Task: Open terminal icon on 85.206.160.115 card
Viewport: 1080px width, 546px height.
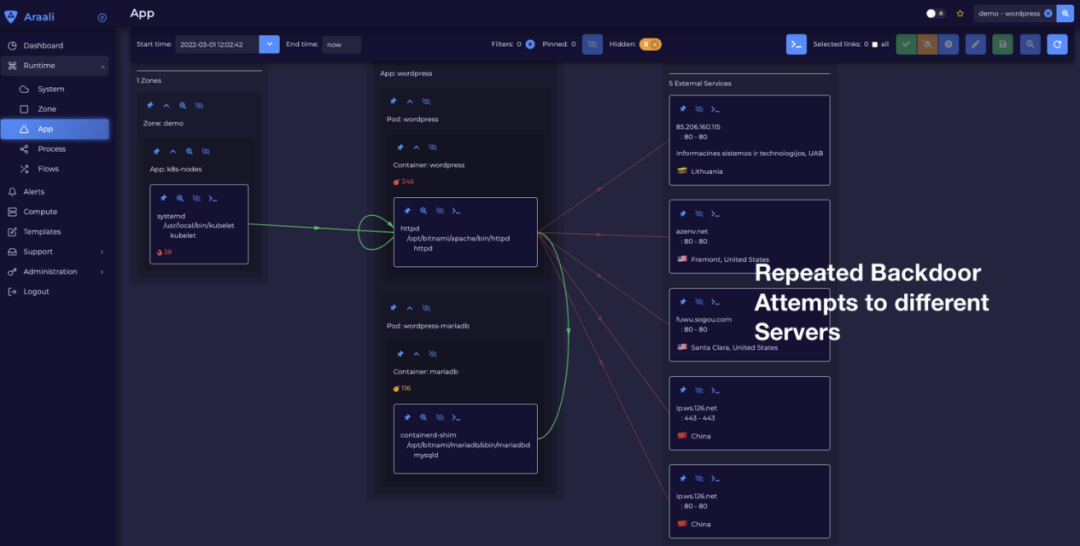Action: point(715,109)
